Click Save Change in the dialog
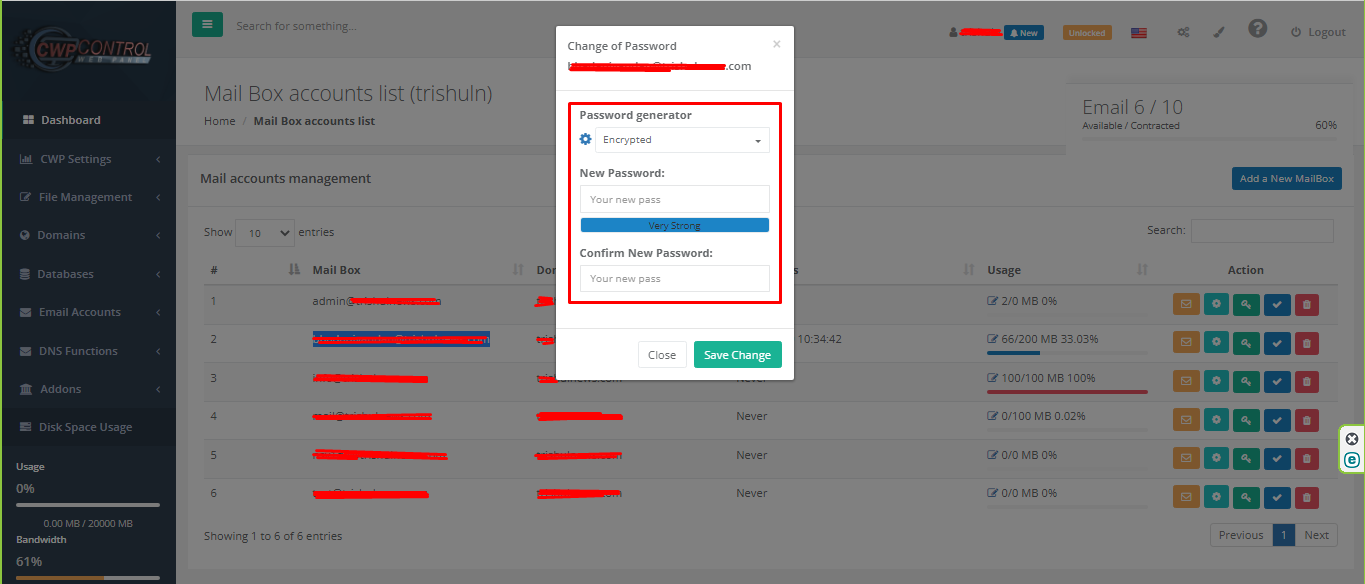 [737, 355]
